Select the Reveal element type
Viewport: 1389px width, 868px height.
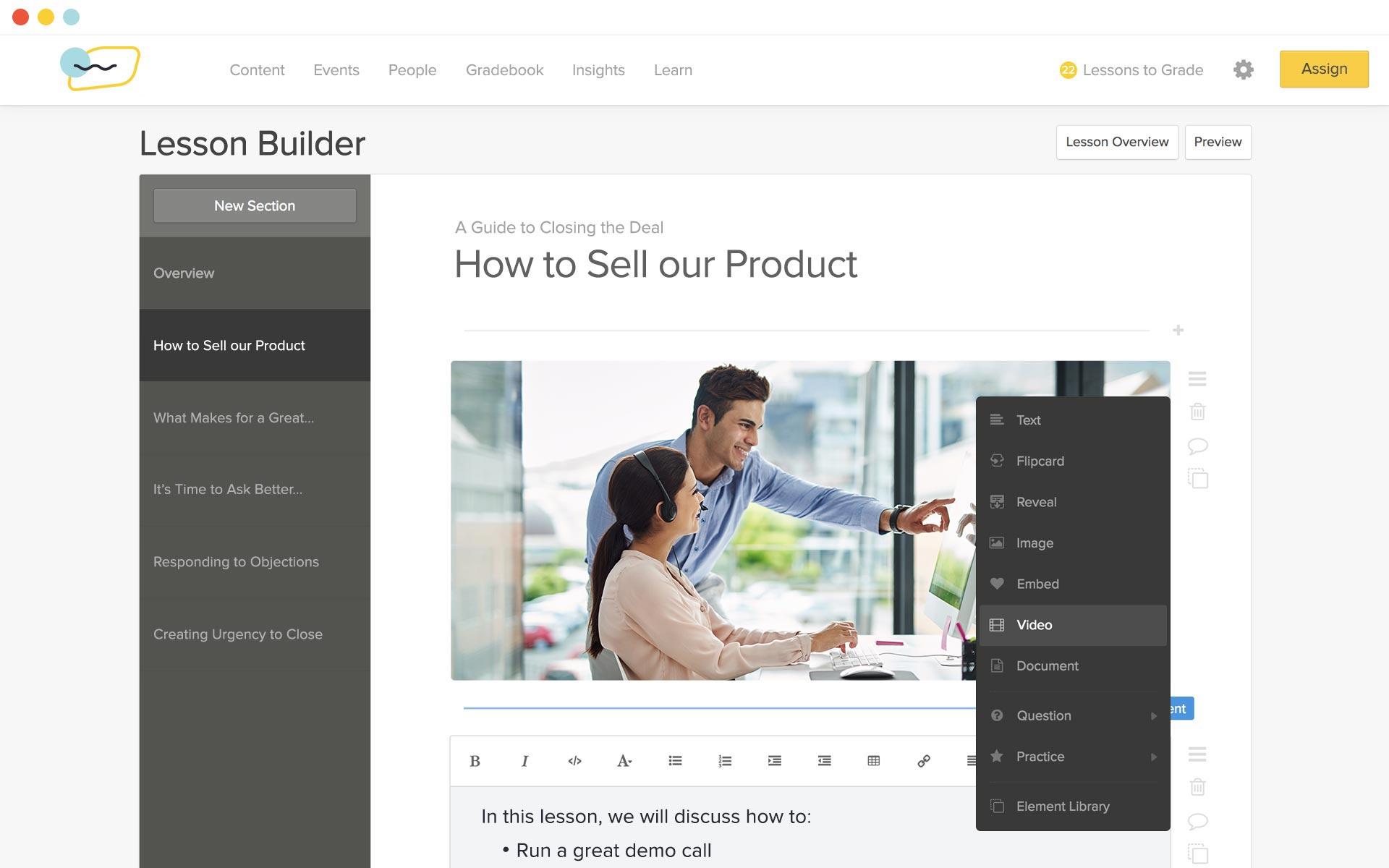point(1036,501)
